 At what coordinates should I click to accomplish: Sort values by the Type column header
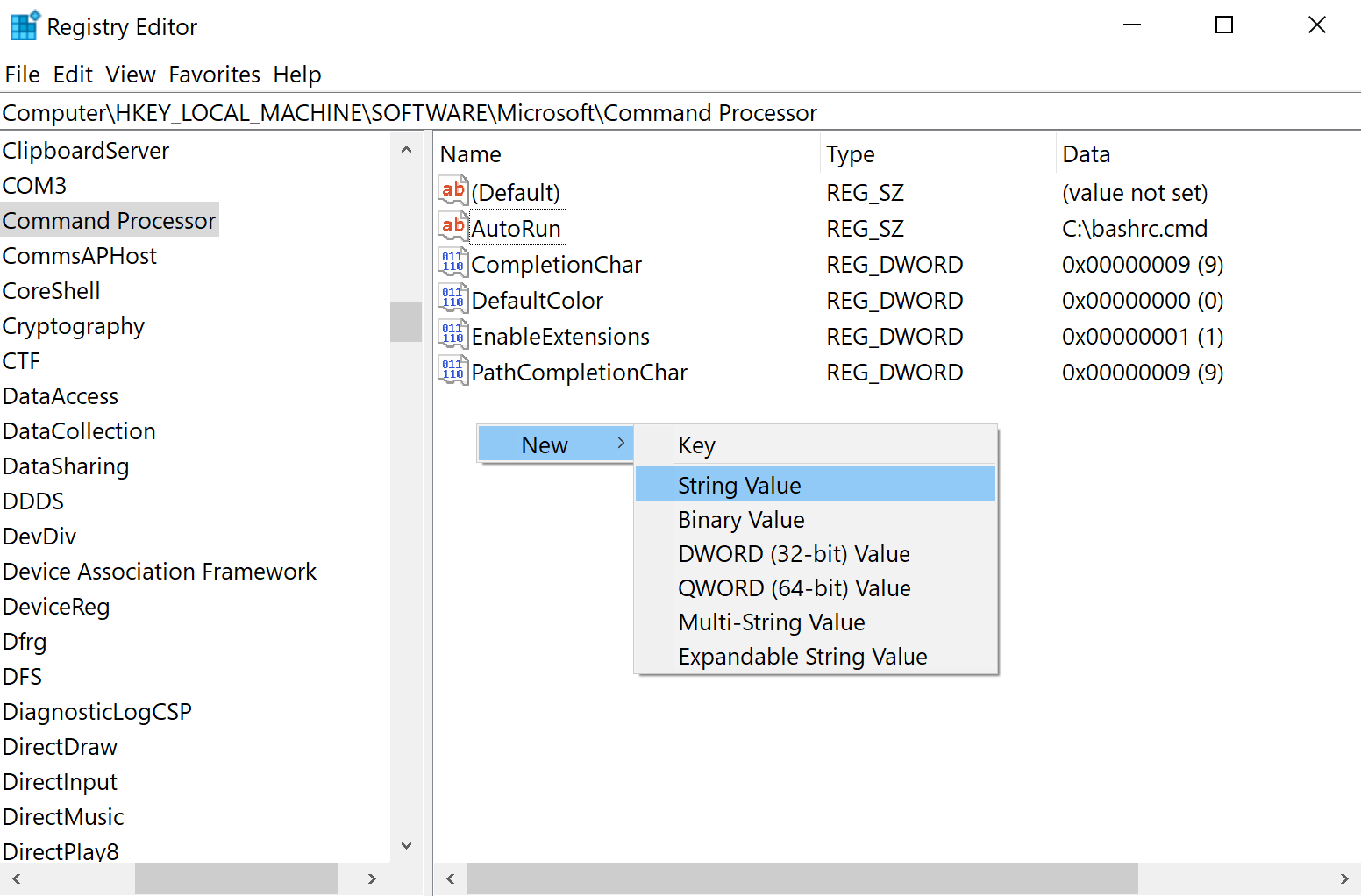(x=938, y=154)
